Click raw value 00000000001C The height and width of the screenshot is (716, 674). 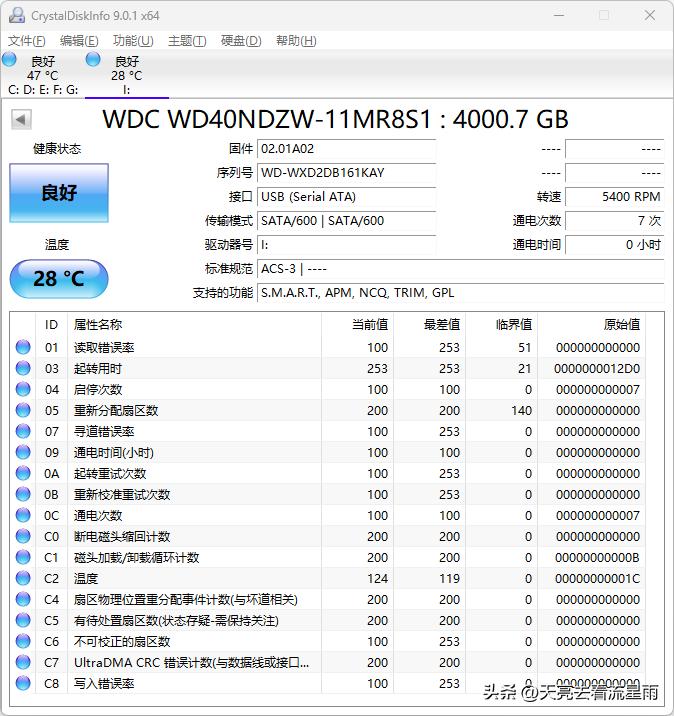[597, 579]
